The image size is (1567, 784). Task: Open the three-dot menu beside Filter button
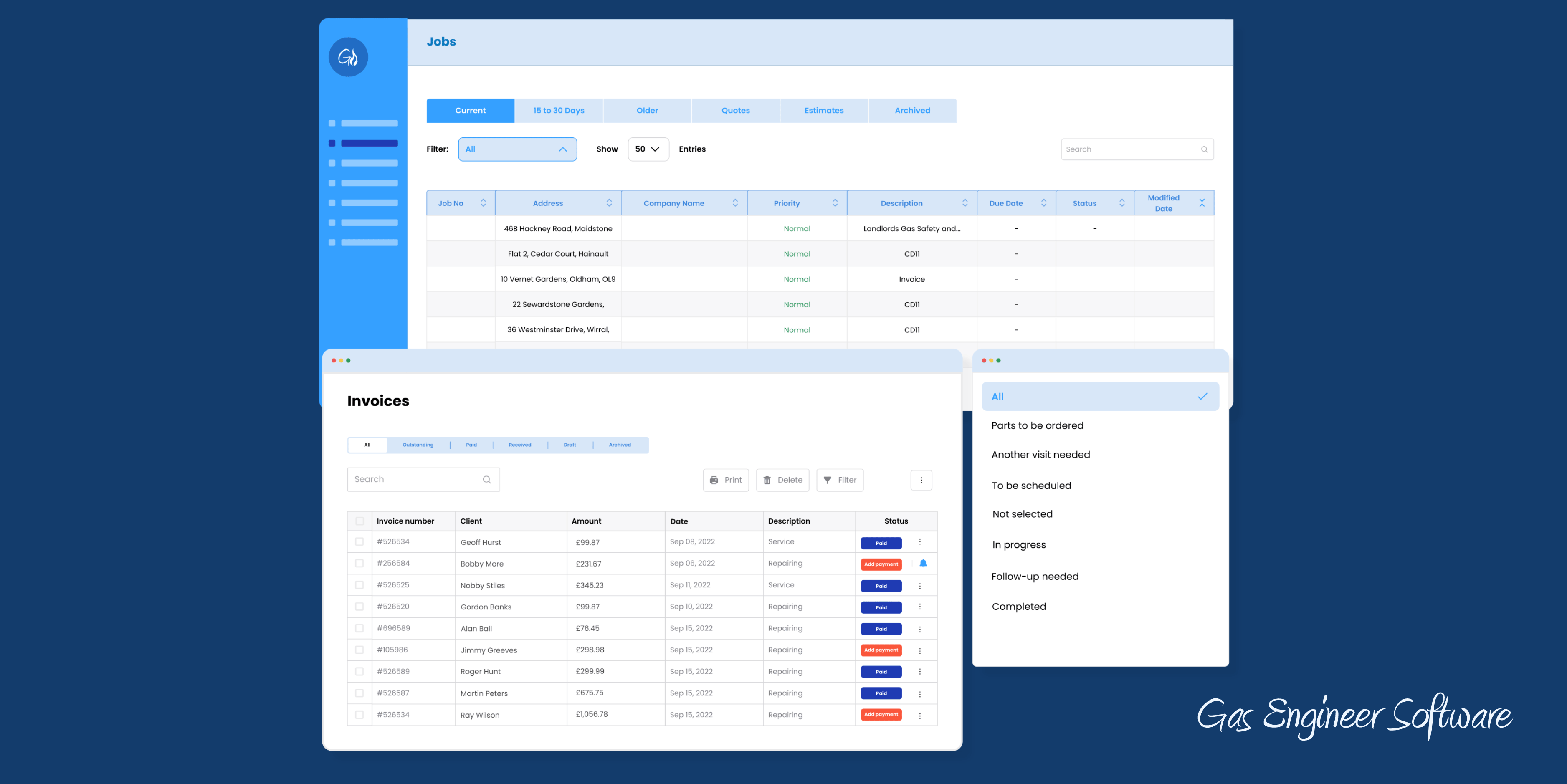click(x=921, y=480)
